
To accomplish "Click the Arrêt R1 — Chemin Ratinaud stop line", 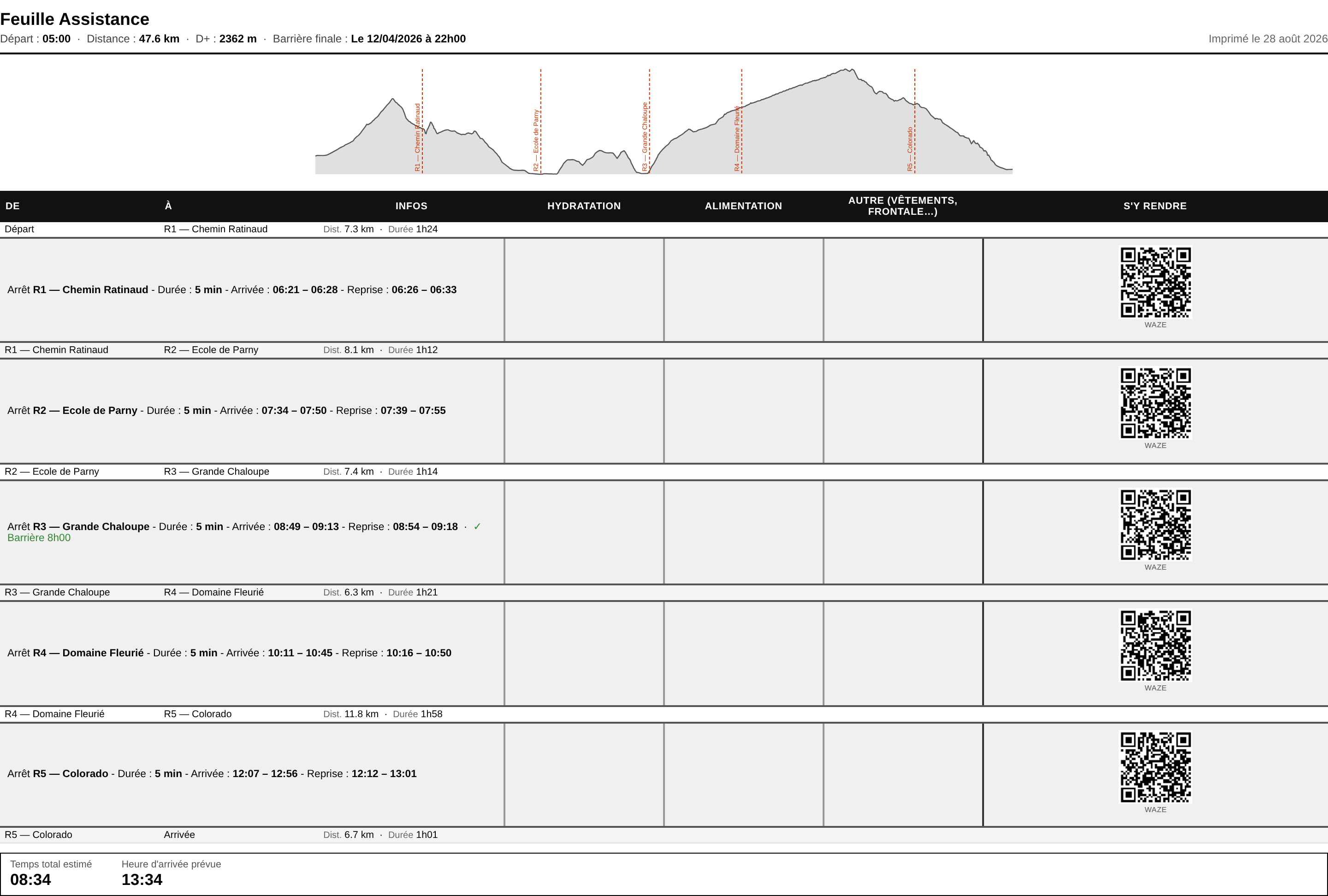I will point(232,290).
